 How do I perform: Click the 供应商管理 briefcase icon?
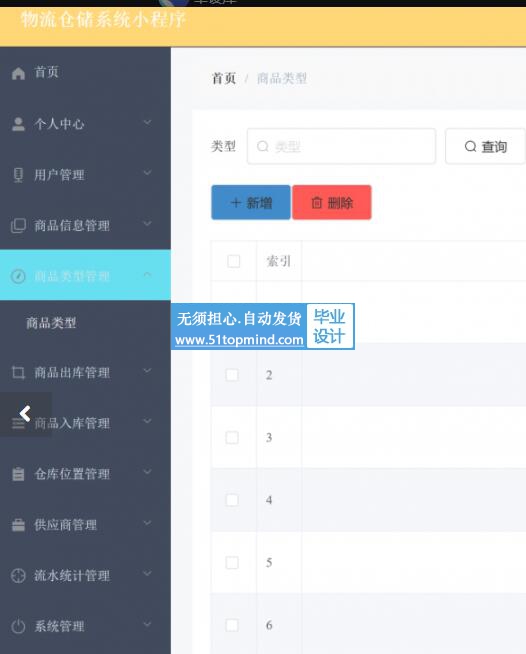coord(18,525)
